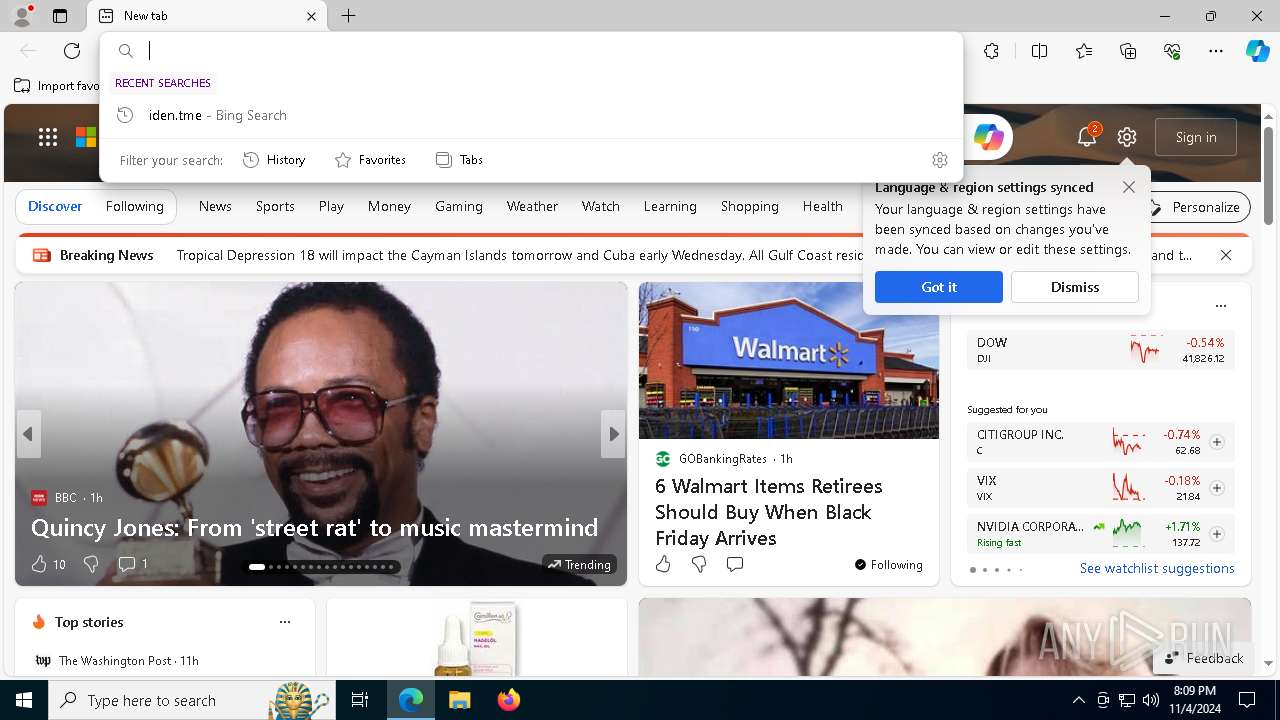Viewport: 1280px width, 720px height.
Task: Open the Personalize button
Action: tap(1195, 207)
